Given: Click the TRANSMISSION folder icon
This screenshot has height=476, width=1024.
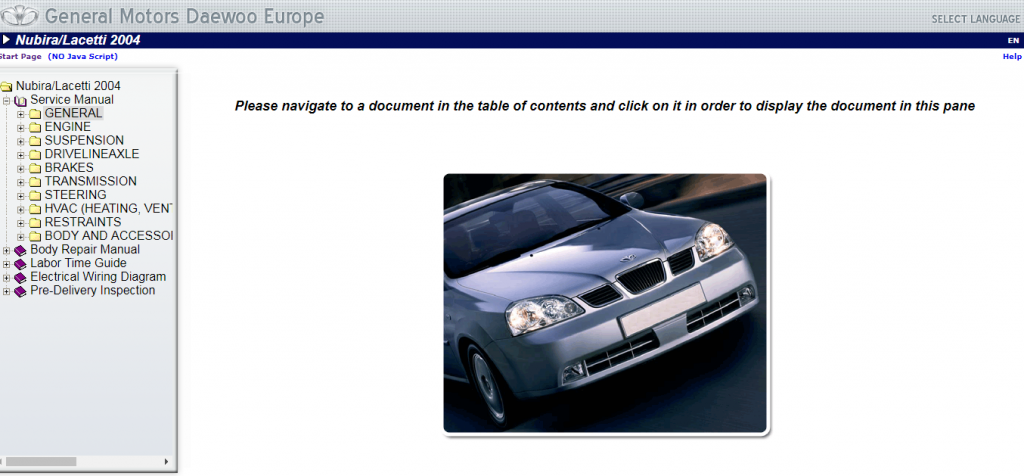Looking at the screenshot, I should click(x=35, y=182).
